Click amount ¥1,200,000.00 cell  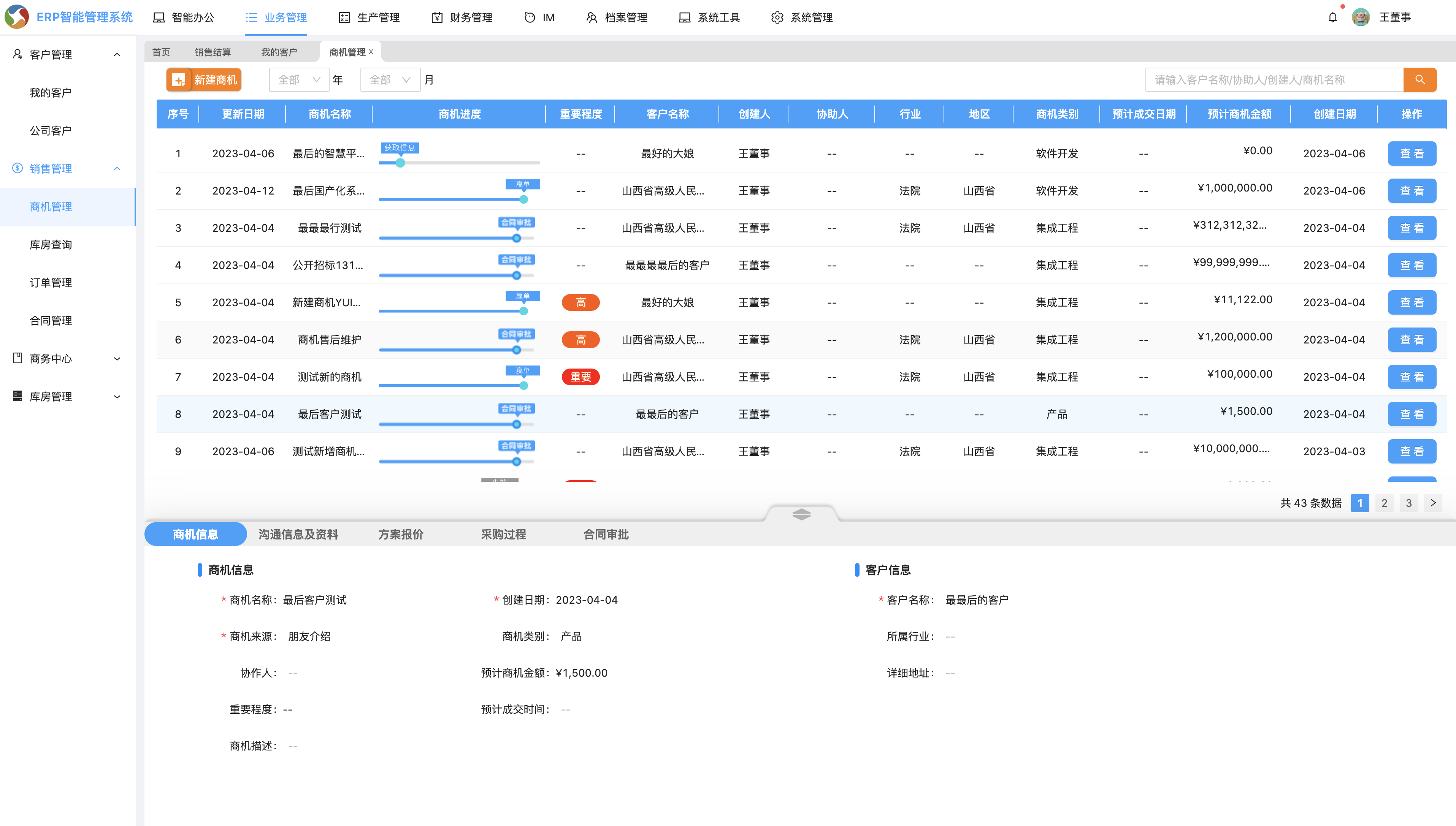click(1235, 337)
